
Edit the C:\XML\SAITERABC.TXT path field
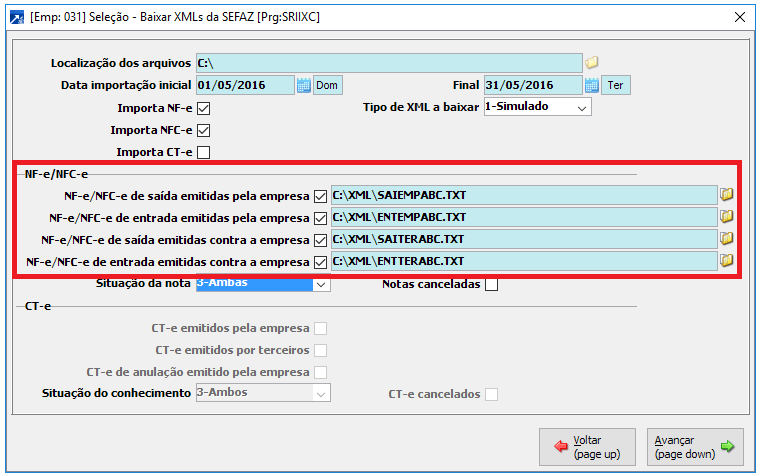tap(524, 239)
